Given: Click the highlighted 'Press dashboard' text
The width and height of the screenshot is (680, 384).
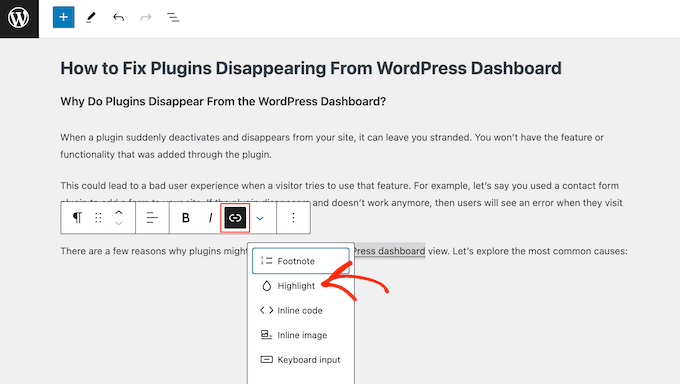Looking at the screenshot, I should click(390, 251).
